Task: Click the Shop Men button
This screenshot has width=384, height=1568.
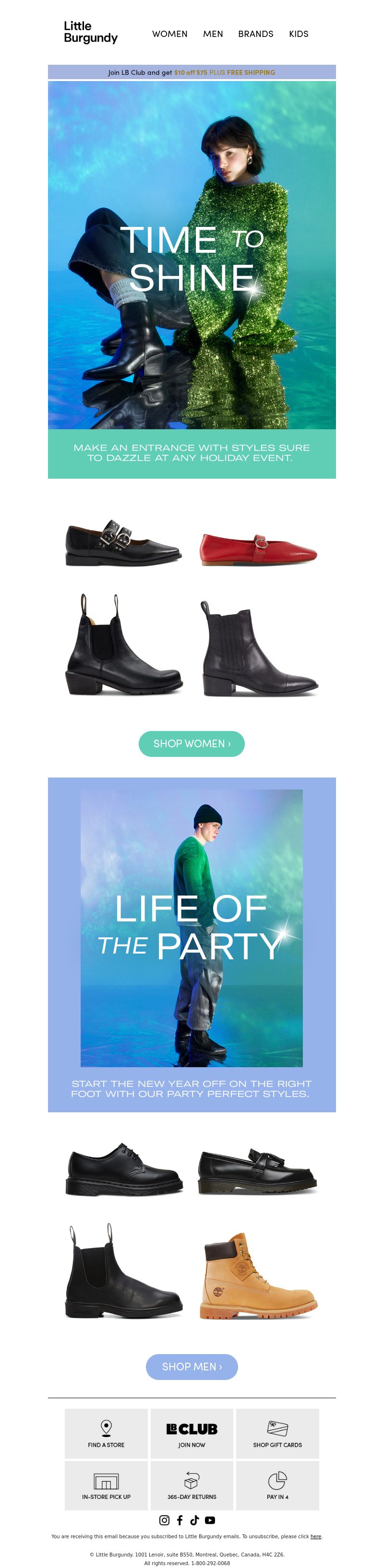Action: click(x=192, y=1367)
